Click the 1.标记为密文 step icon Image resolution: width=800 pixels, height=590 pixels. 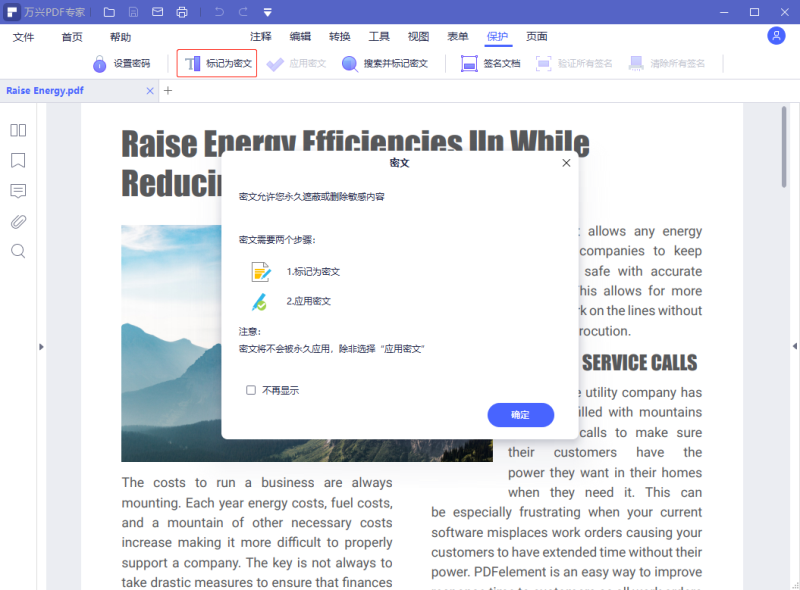(261, 272)
